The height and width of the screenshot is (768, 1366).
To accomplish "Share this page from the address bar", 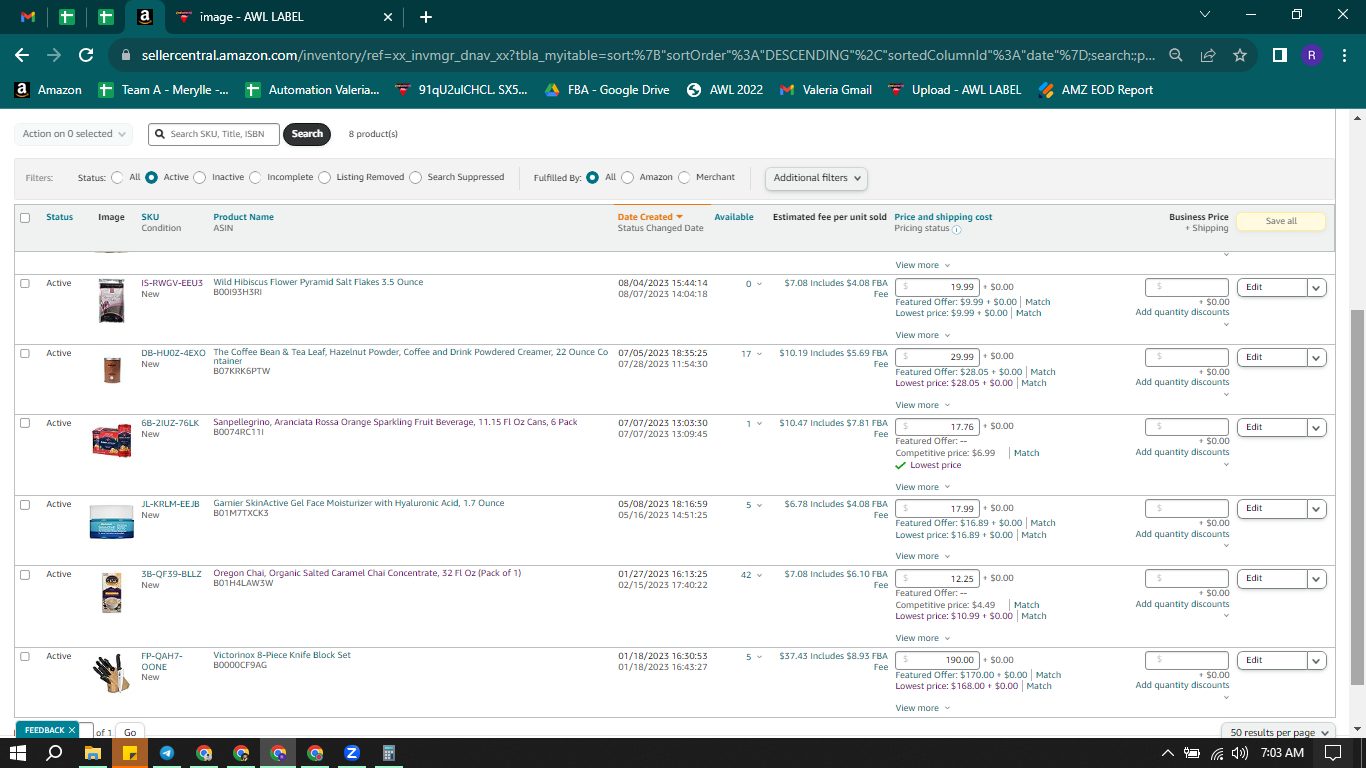I will (1208, 56).
